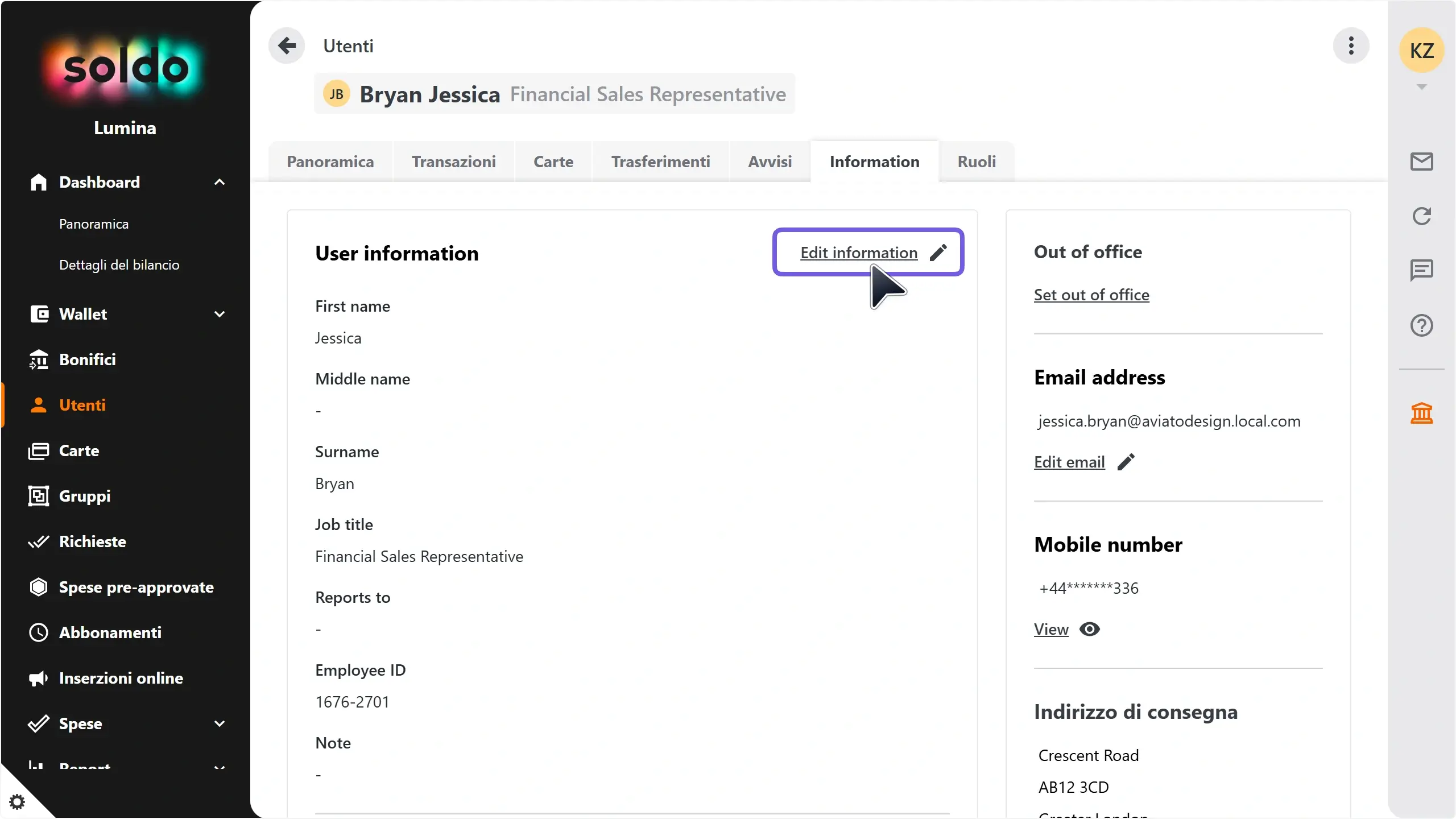Click the Dashboard home icon
Image resolution: width=1456 pixels, height=819 pixels.
(38, 182)
